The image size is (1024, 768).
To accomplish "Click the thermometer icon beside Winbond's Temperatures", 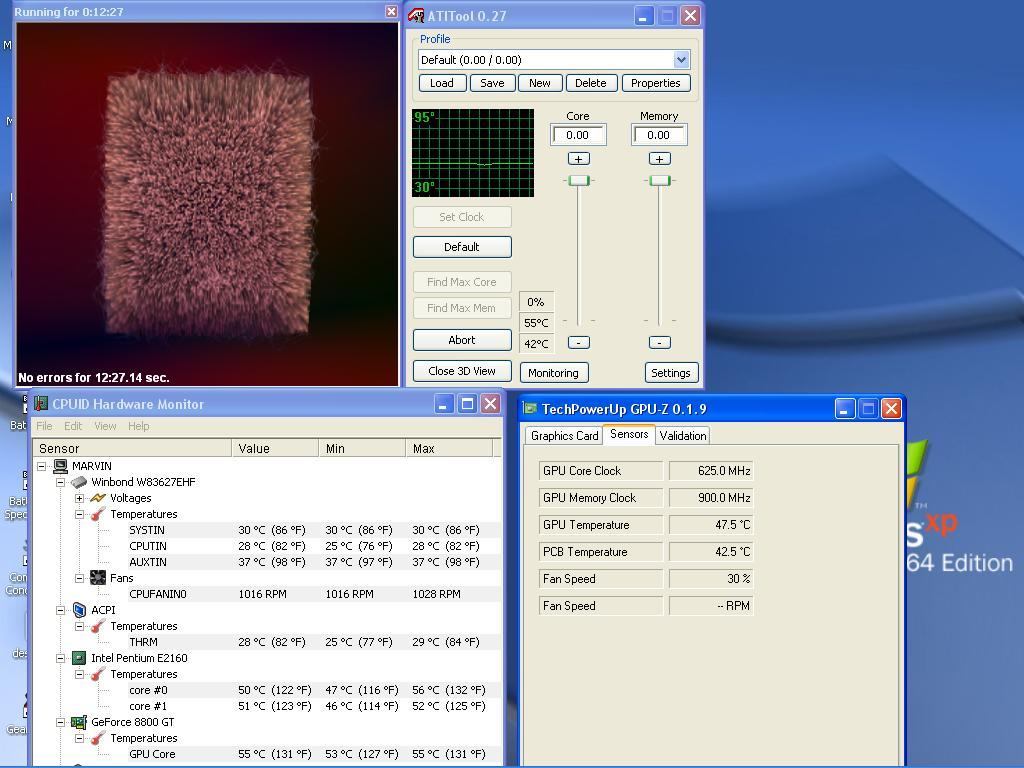I will click(98, 514).
